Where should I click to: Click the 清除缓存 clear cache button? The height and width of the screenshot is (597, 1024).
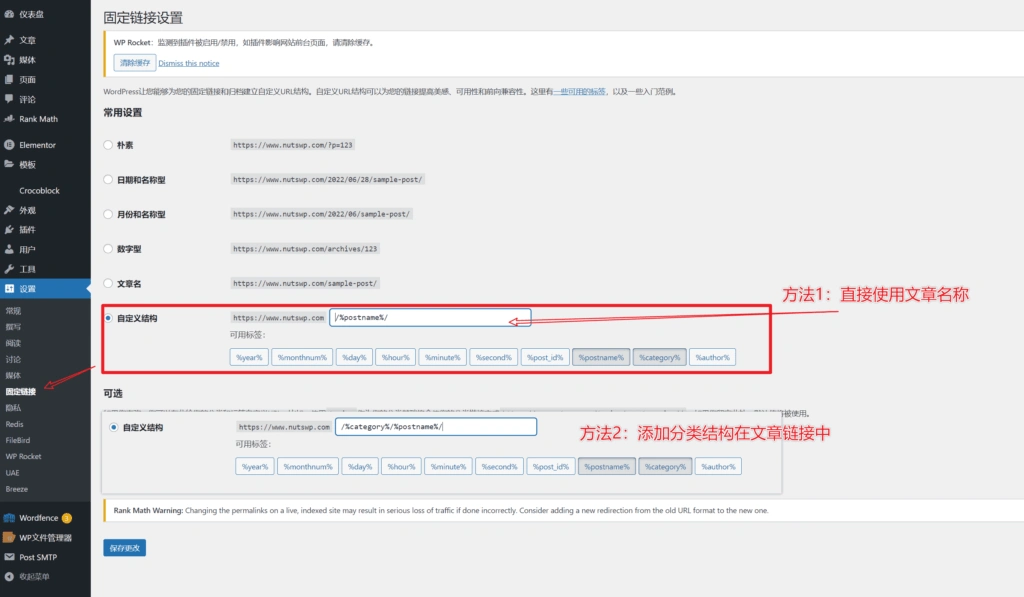pyautogui.click(x=133, y=63)
